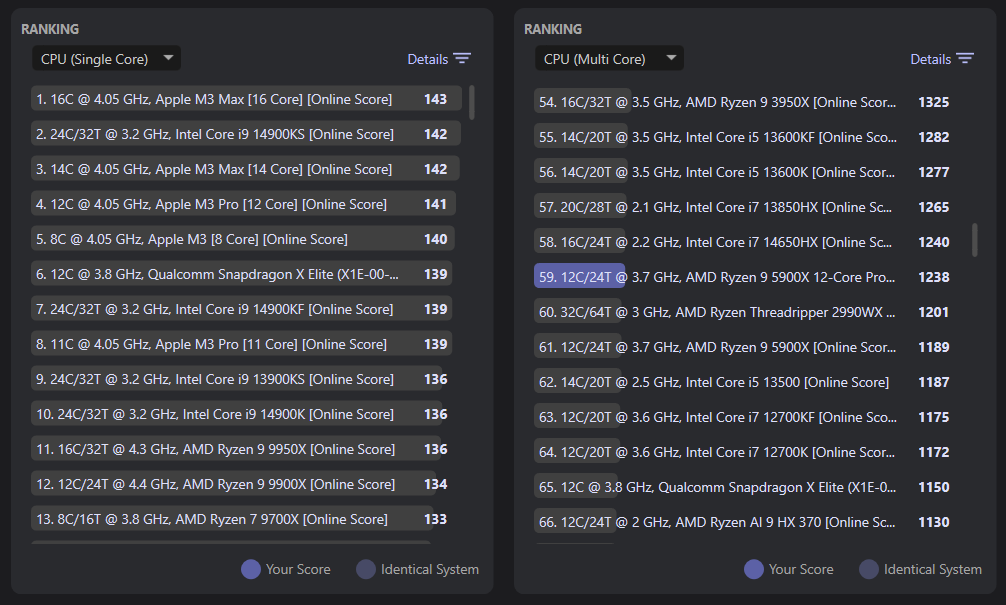Screen dimensions: 1006x605
Task: Click the 133 score of Ryzen 7 9700X
Action: click(435, 519)
